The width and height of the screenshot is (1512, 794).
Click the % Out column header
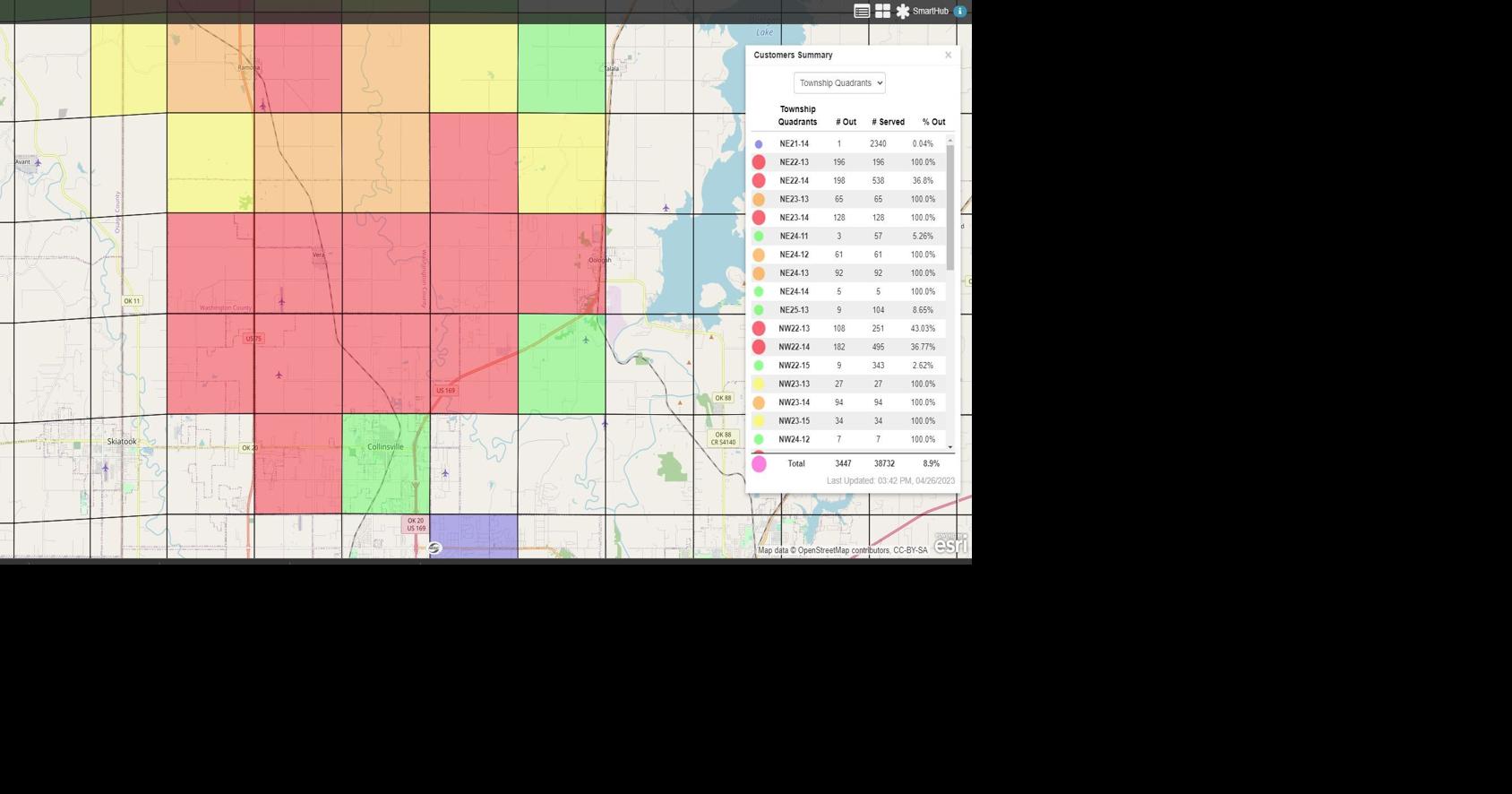tap(933, 122)
